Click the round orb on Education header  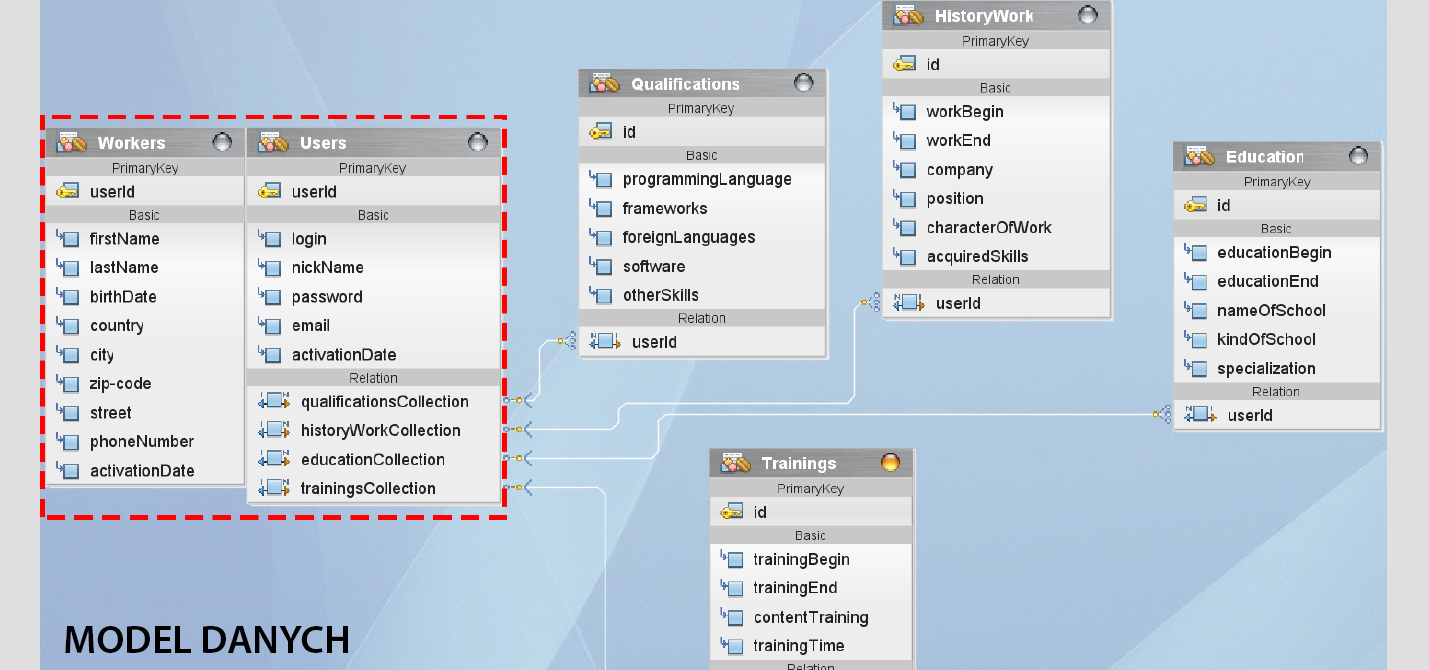point(1358,156)
